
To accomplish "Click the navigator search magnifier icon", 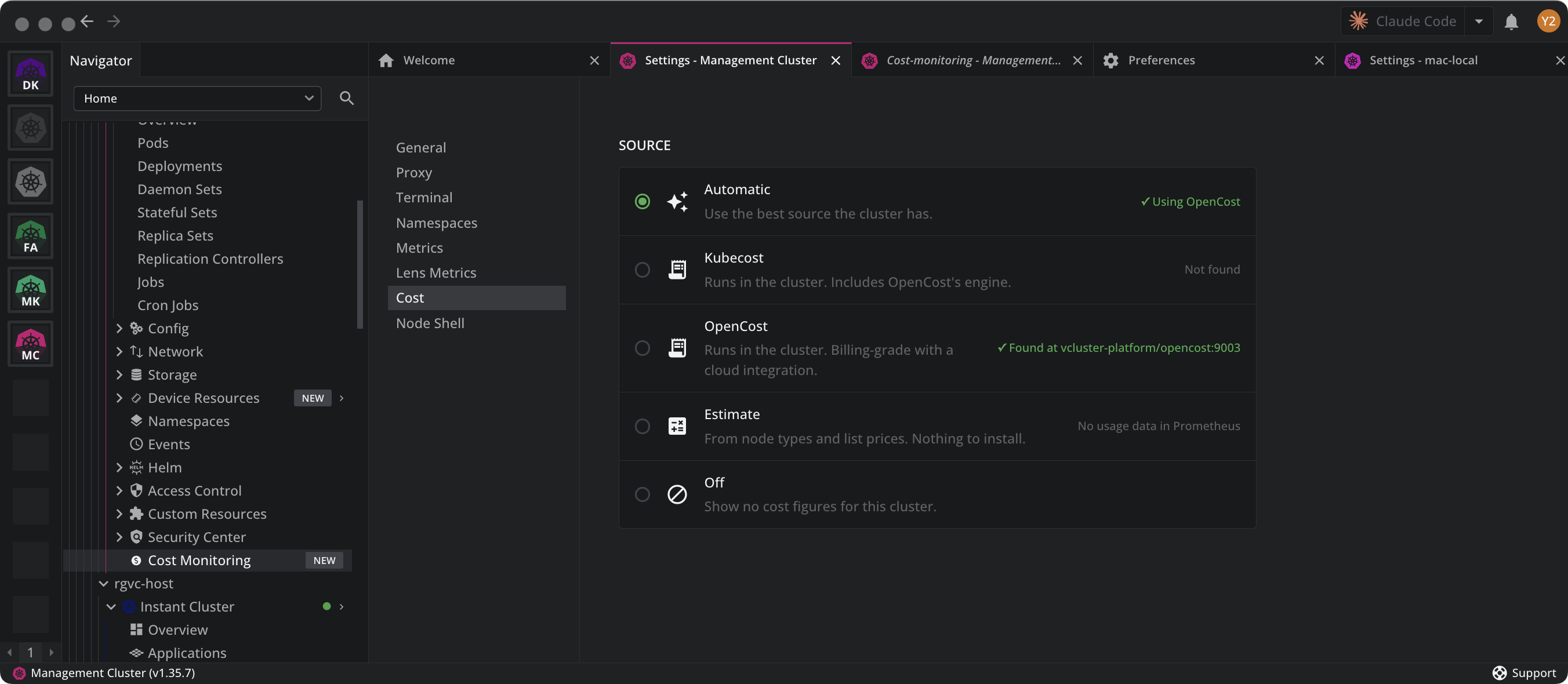I will 346,98.
